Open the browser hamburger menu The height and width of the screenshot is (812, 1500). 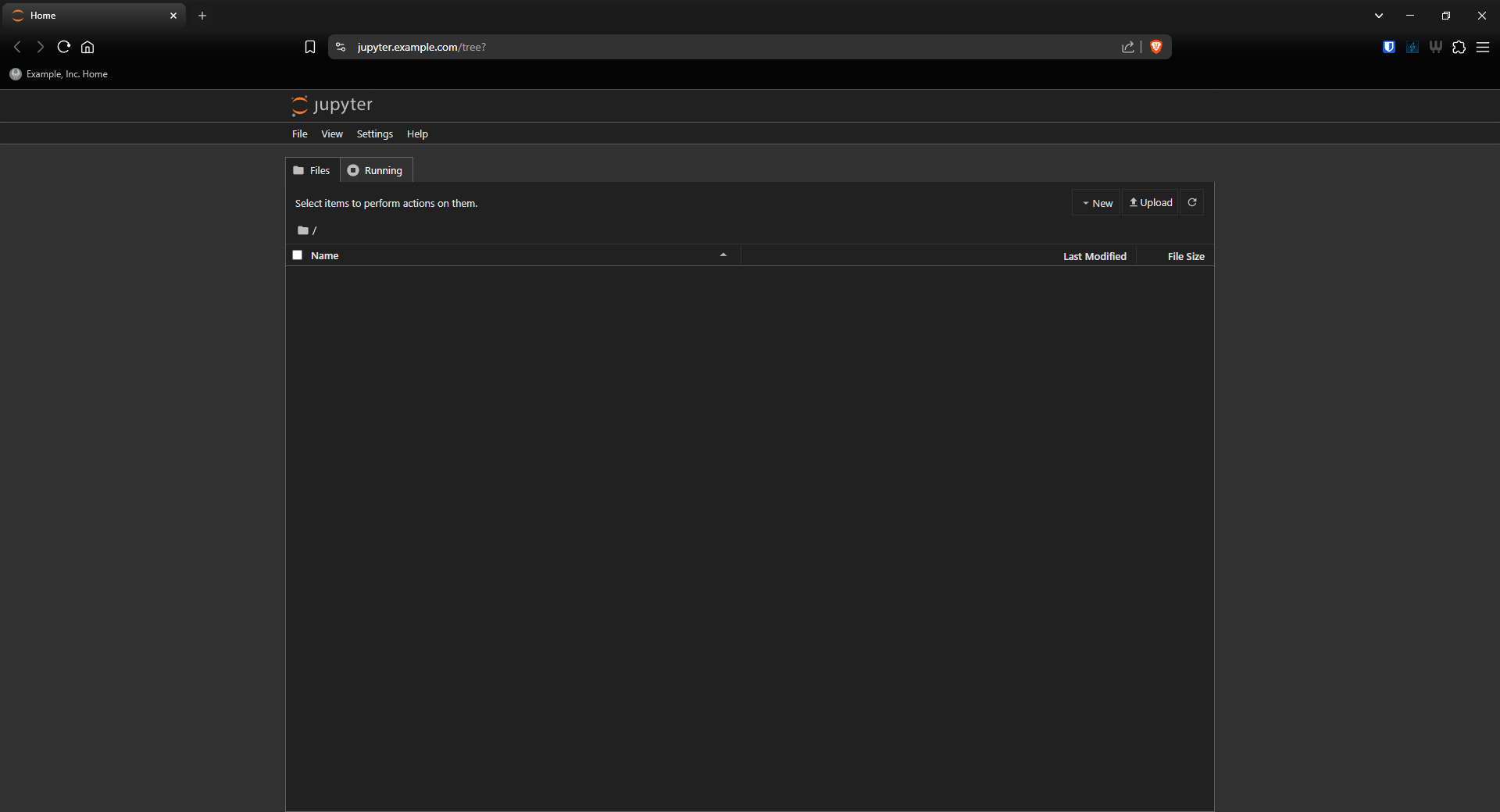(1483, 47)
